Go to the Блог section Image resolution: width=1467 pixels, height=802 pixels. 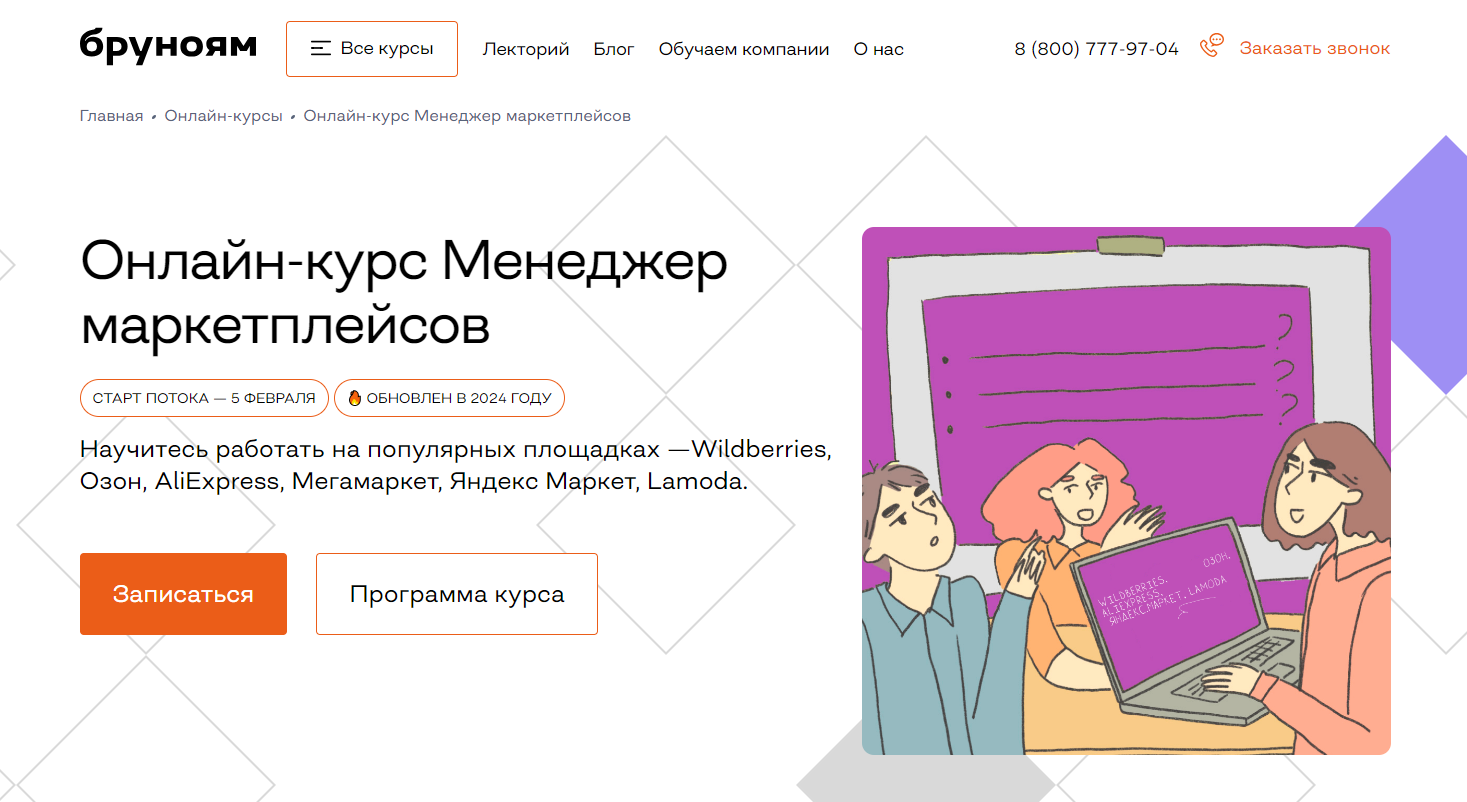tap(614, 49)
